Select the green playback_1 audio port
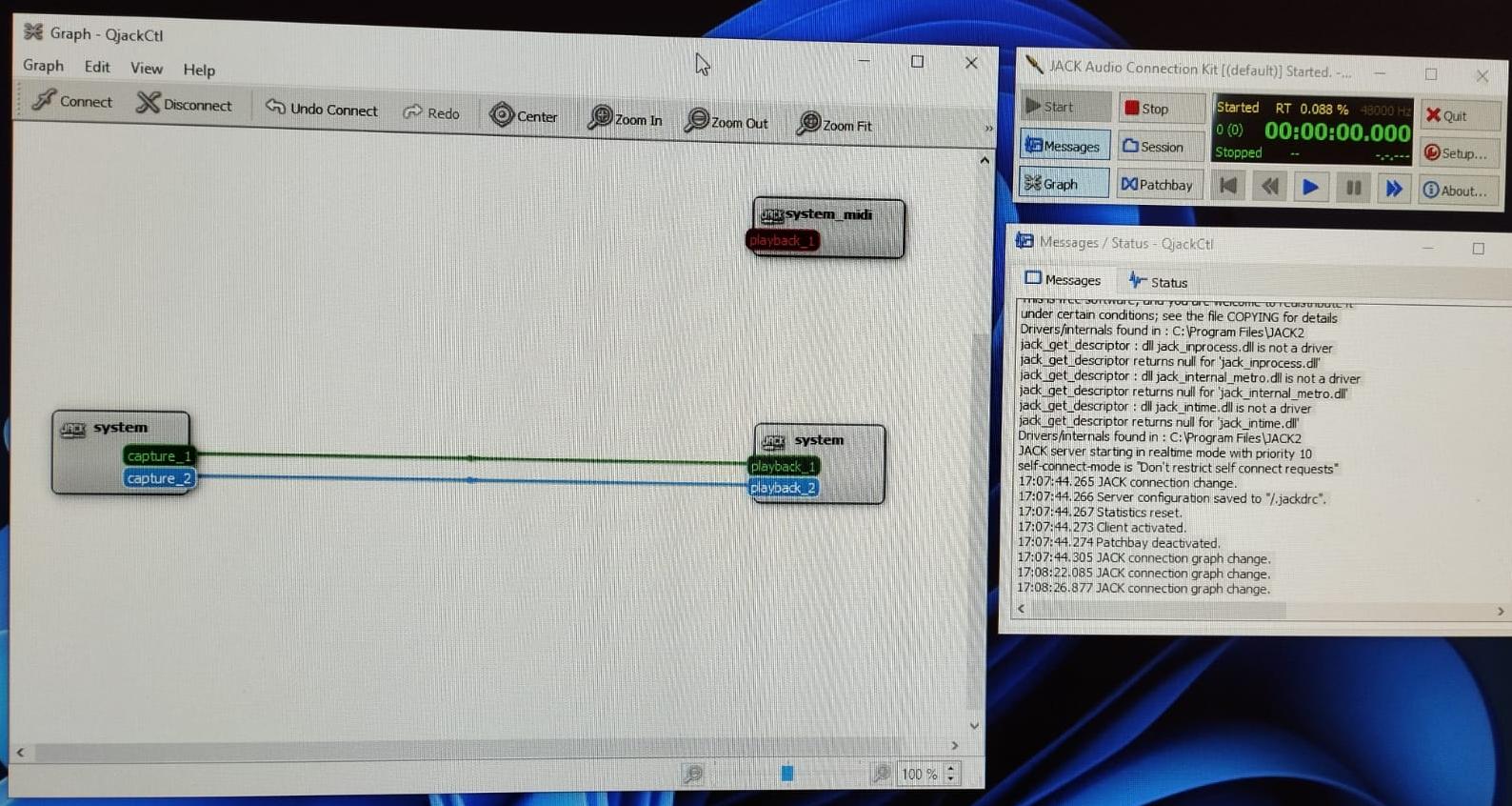The height and width of the screenshot is (806, 1512). point(784,467)
